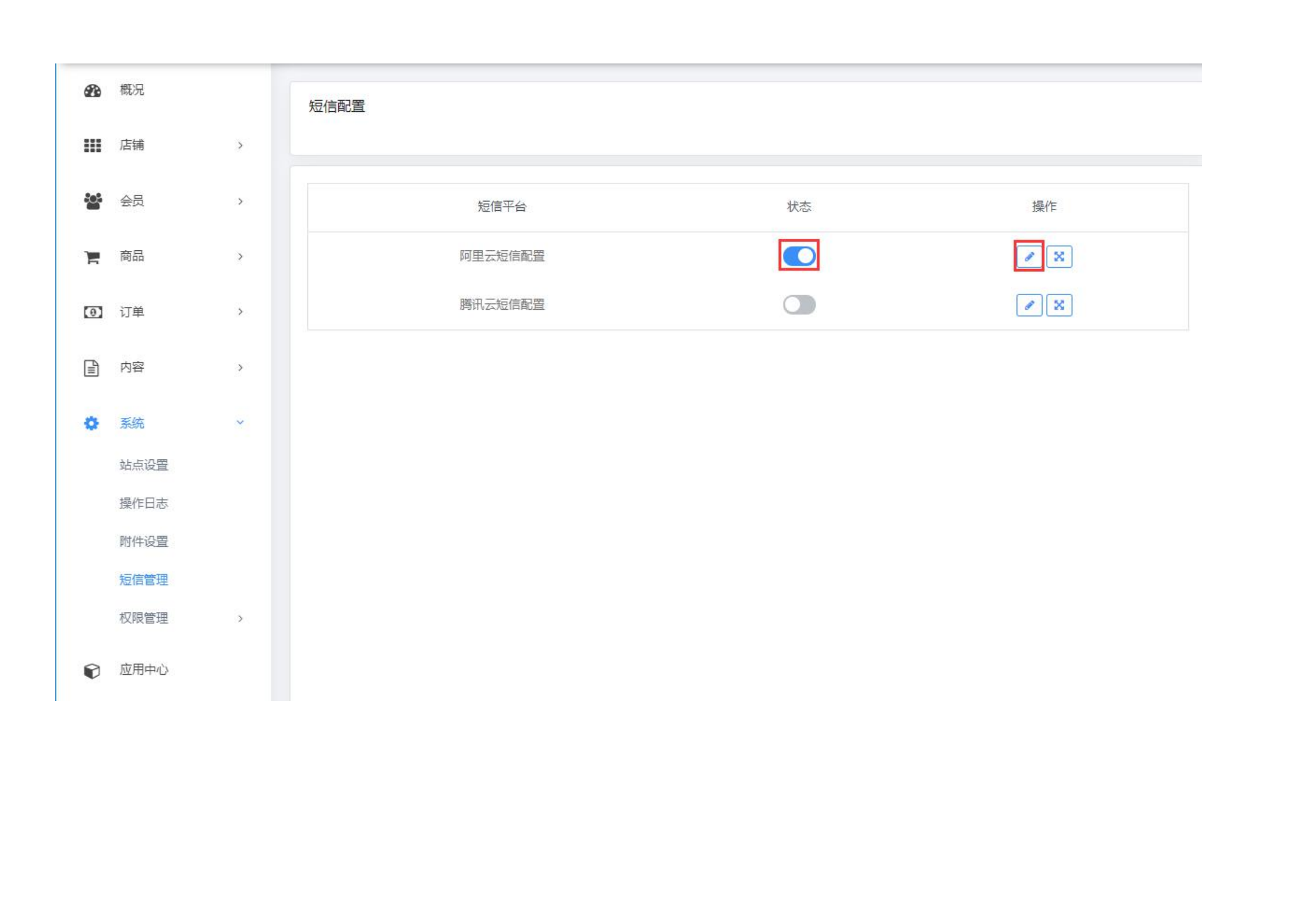Expand the 会员 menu chevron

tap(240, 201)
